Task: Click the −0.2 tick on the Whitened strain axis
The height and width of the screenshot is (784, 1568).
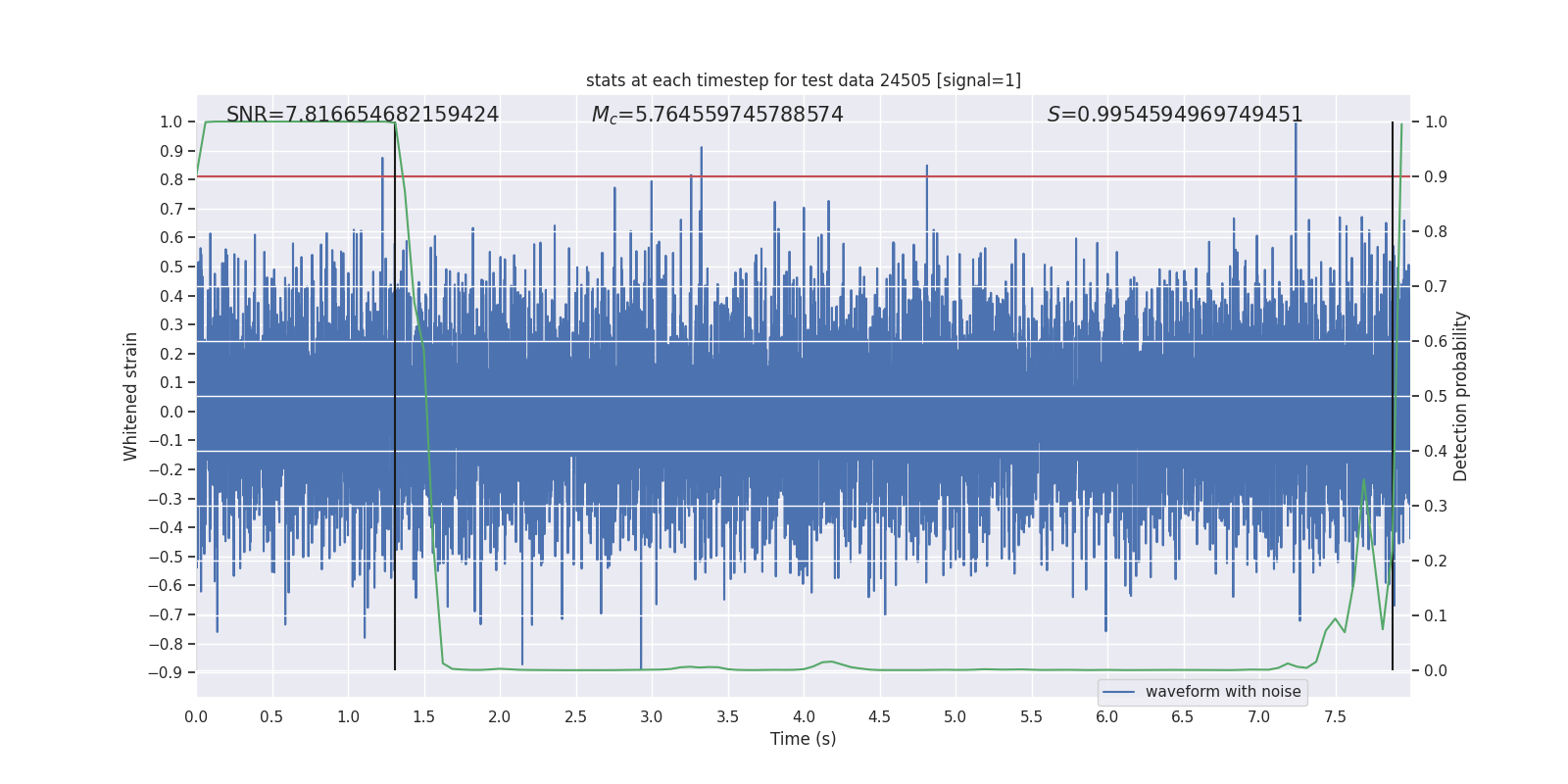Action: coord(166,470)
